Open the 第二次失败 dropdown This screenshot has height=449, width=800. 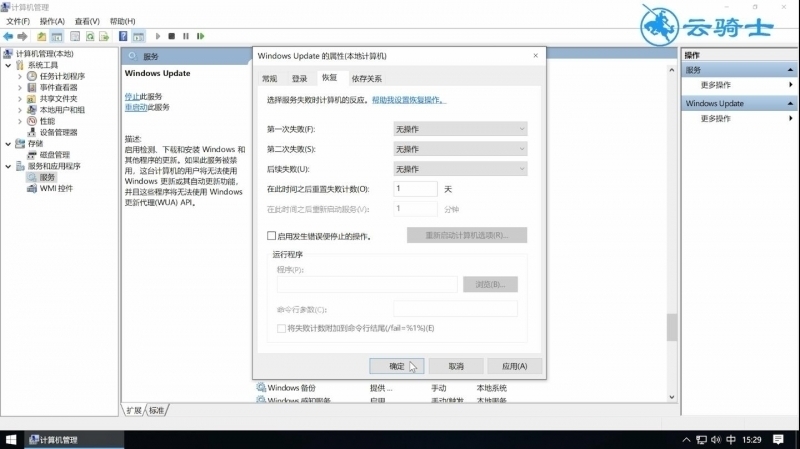(x=460, y=149)
